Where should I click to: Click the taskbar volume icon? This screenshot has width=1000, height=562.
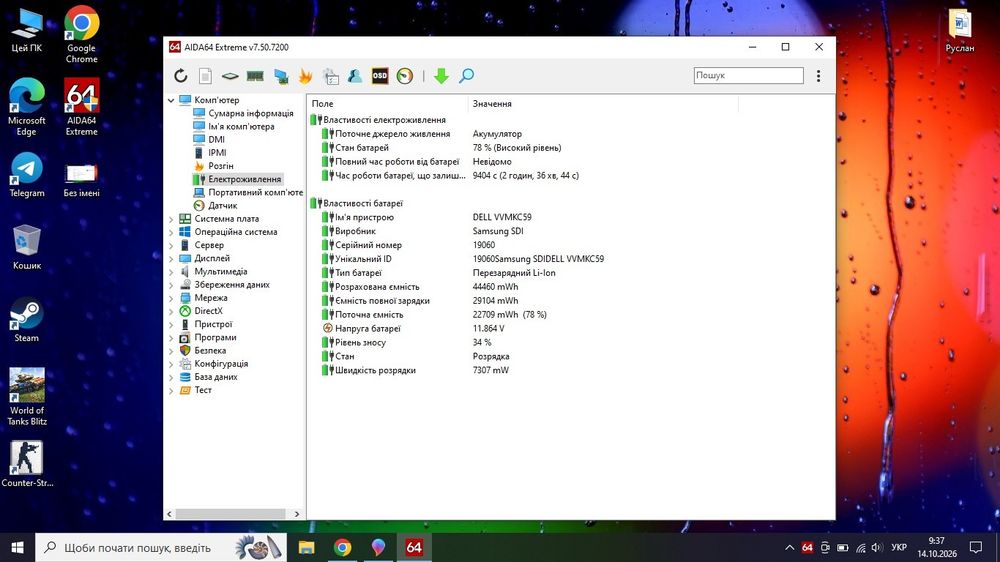[877, 547]
